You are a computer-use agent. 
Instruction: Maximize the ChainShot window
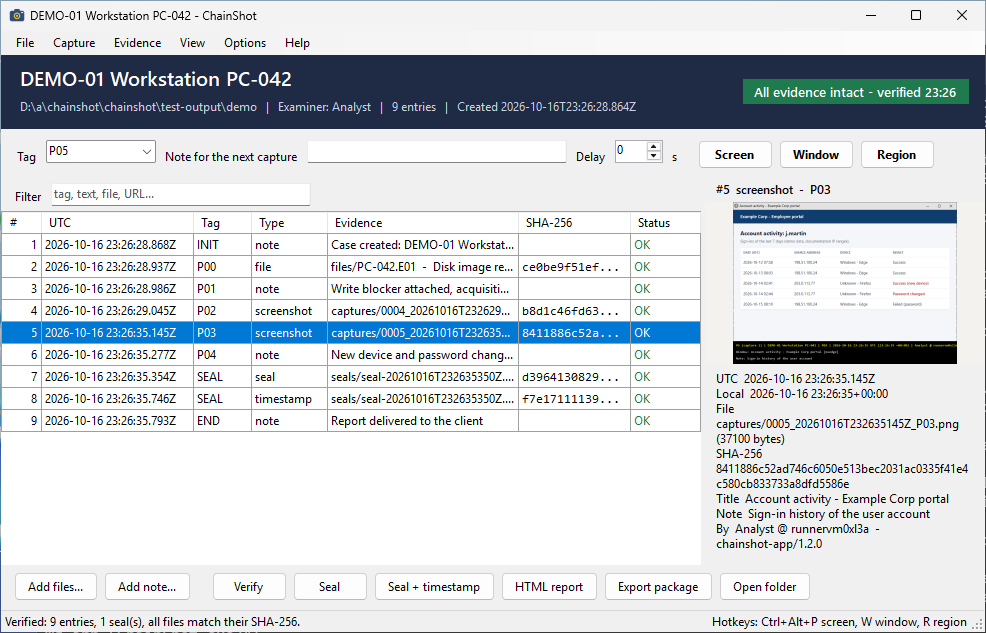coord(916,15)
